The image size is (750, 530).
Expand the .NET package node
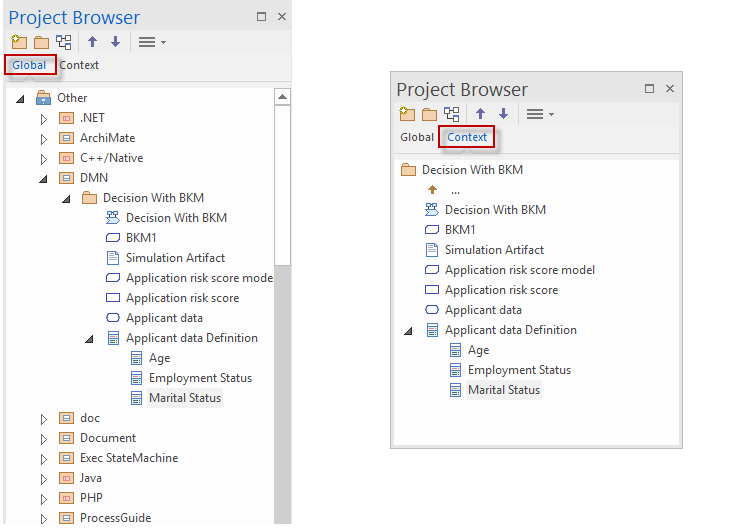point(44,119)
